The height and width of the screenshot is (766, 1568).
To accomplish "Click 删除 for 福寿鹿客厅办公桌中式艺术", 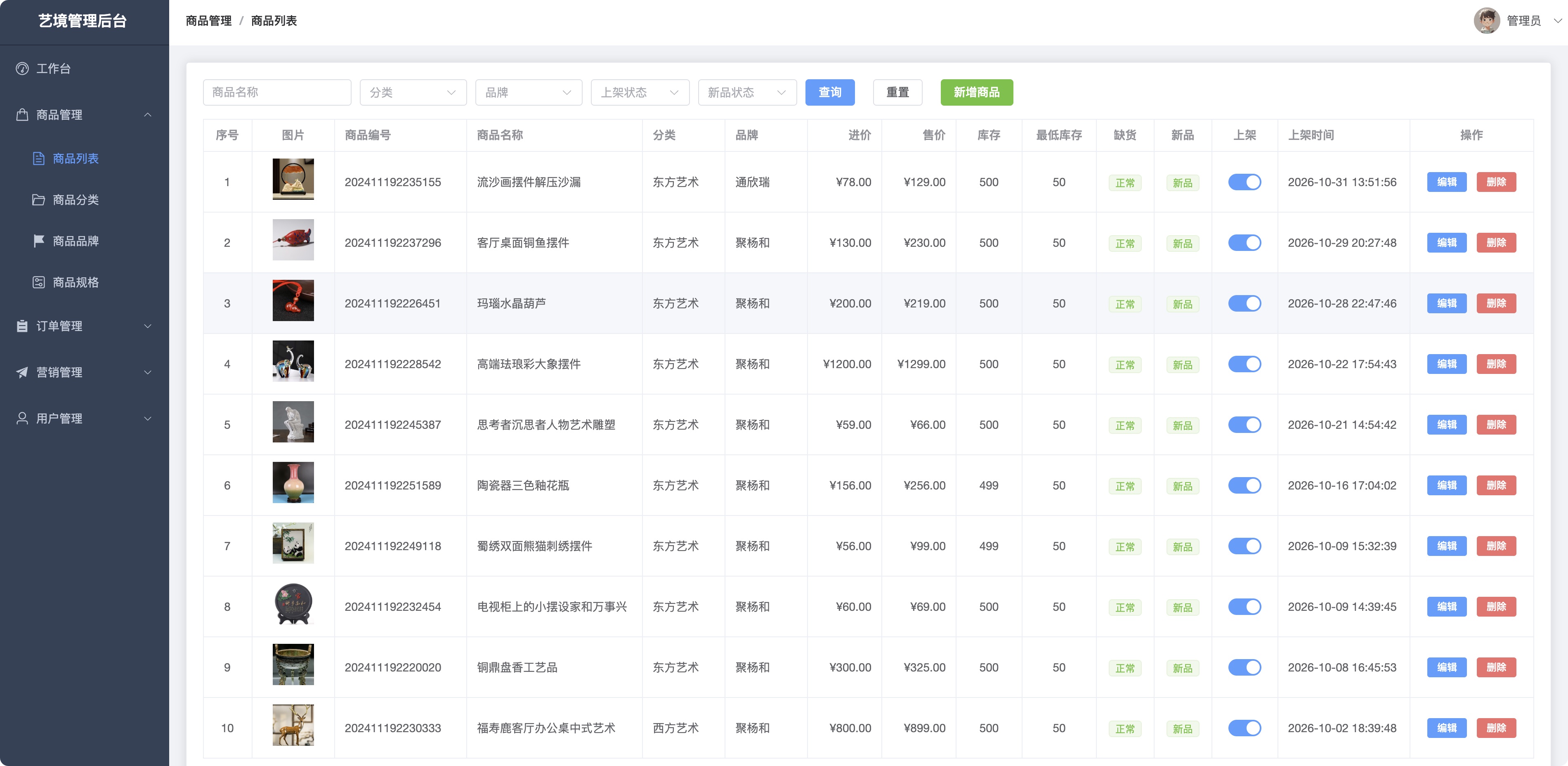I will click(x=1495, y=728).
